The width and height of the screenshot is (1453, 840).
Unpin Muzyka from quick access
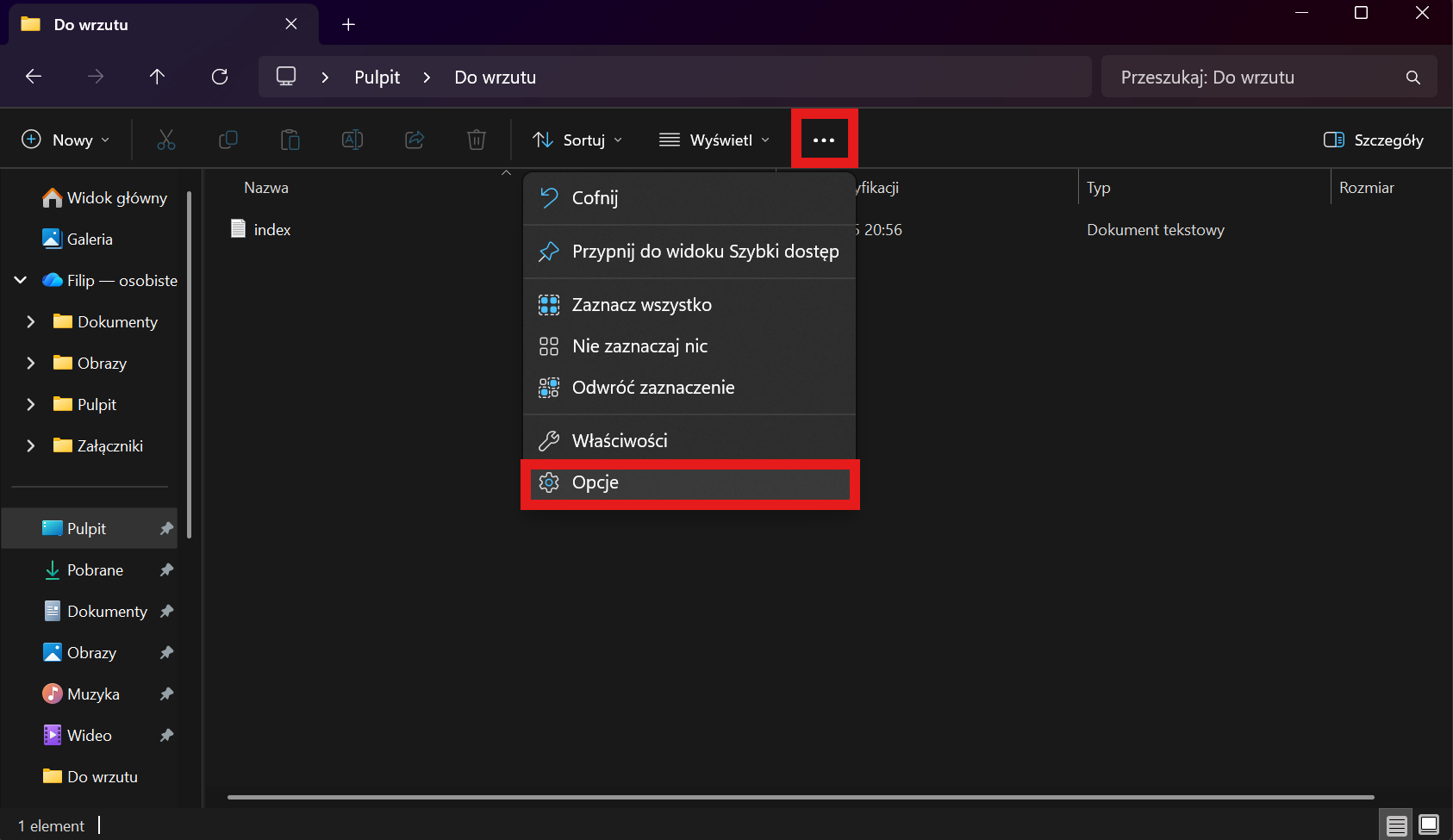pyautogui.click(x=167, y=694)
